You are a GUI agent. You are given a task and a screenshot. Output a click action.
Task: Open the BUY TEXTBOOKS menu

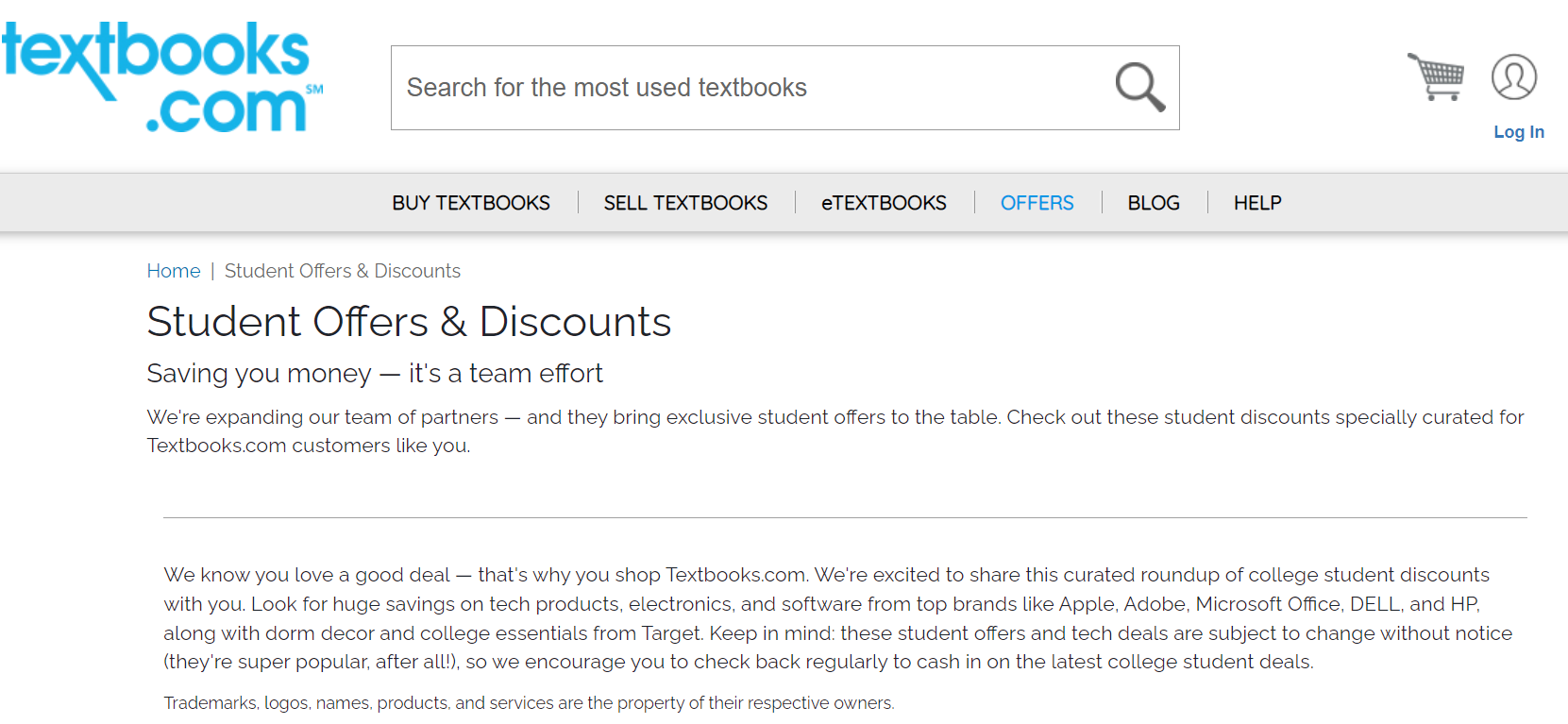click(x=471, y=203)
